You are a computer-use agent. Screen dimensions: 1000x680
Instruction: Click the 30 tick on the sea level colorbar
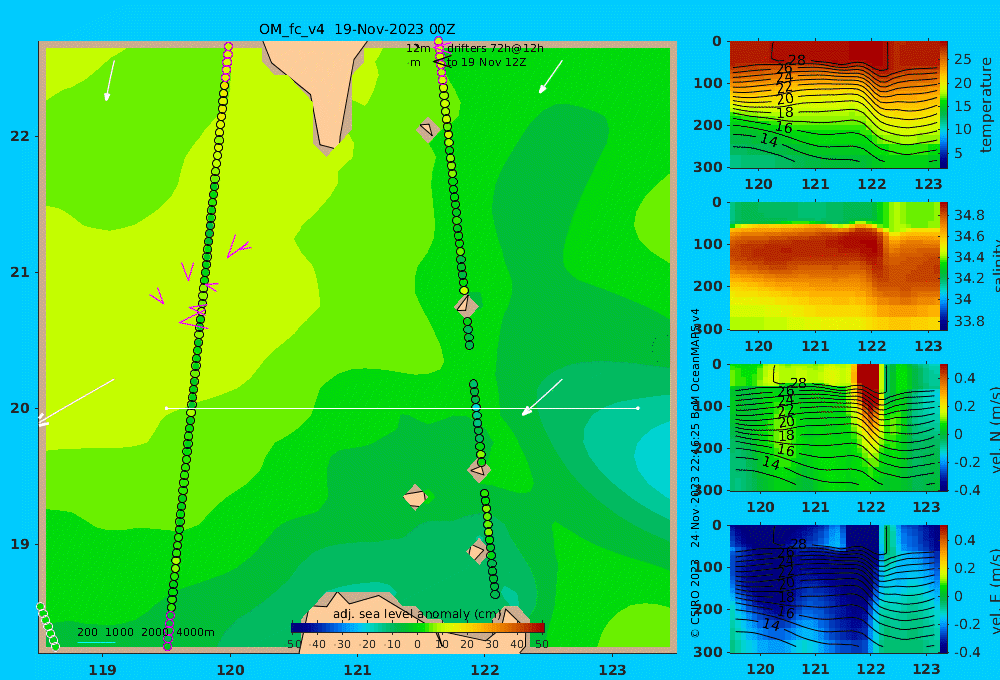pos(492,644)
